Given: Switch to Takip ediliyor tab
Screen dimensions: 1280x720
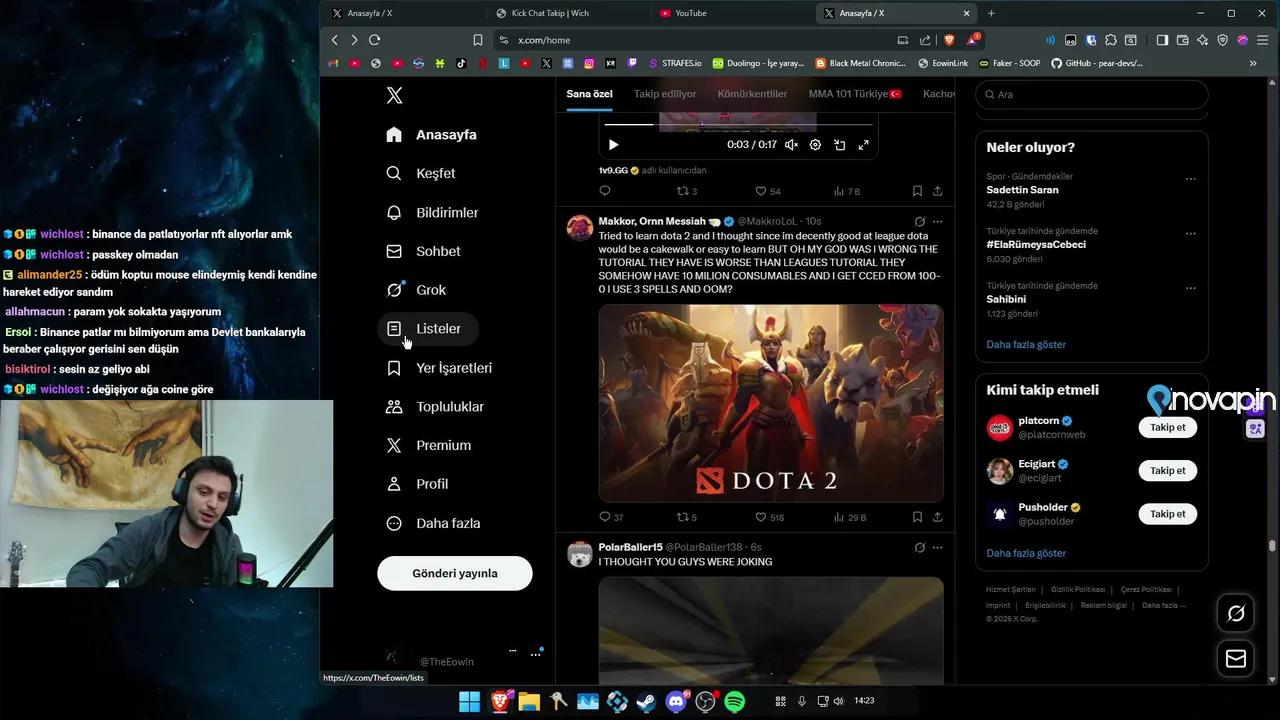Looking at the screenshot, I should [x=665, y=94].
